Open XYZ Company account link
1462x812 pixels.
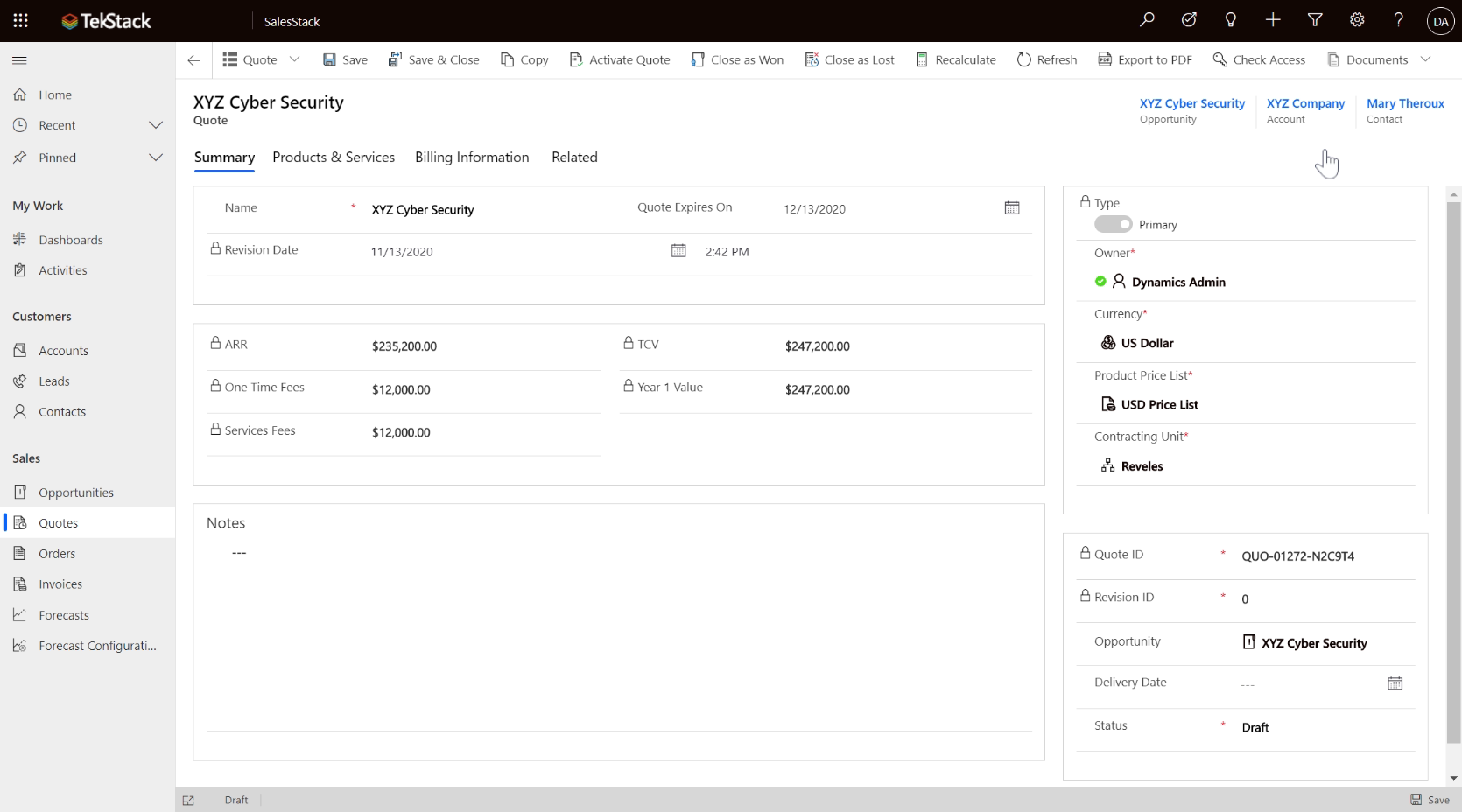pos(1305,103)
